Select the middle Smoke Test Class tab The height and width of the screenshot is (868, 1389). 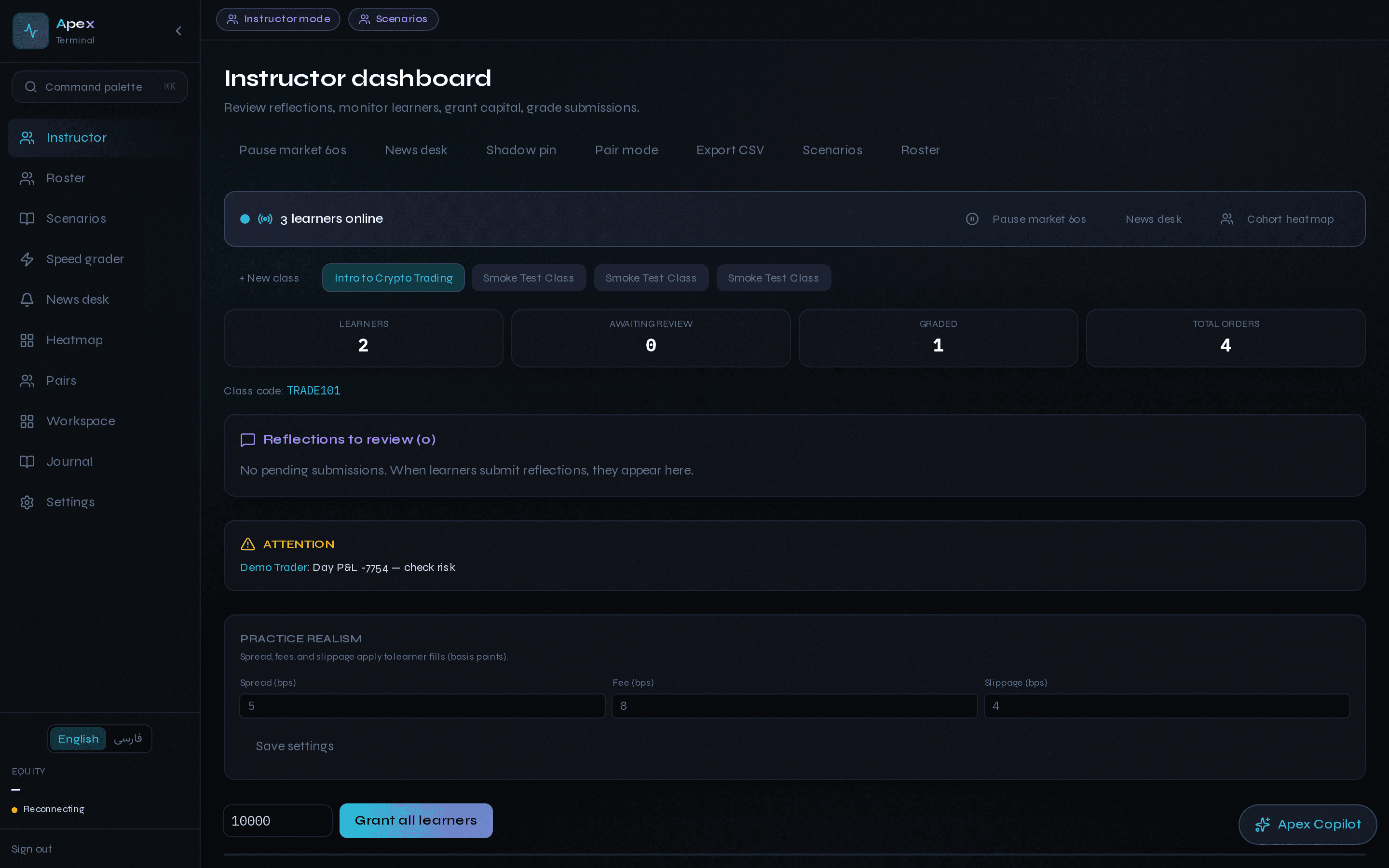click(x=651, y=278)
